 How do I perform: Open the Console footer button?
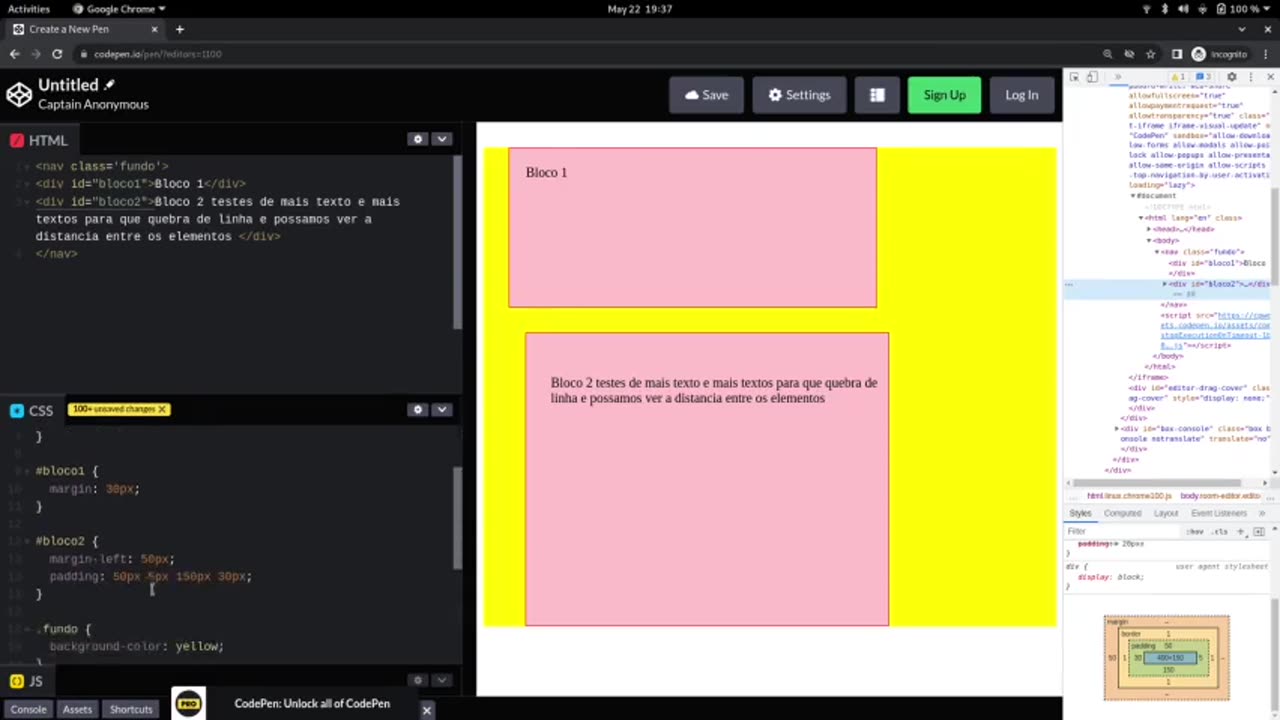point(28,709)
